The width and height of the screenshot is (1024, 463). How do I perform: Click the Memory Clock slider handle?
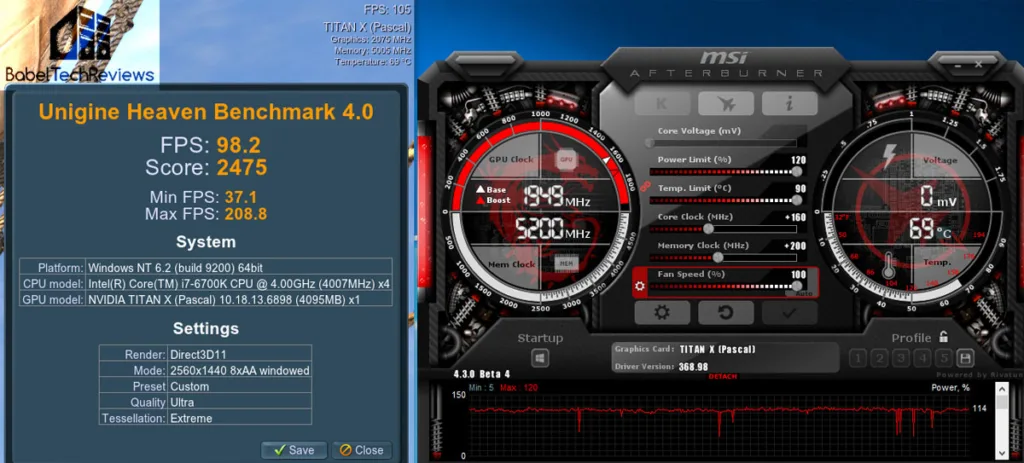coord(718,257)
